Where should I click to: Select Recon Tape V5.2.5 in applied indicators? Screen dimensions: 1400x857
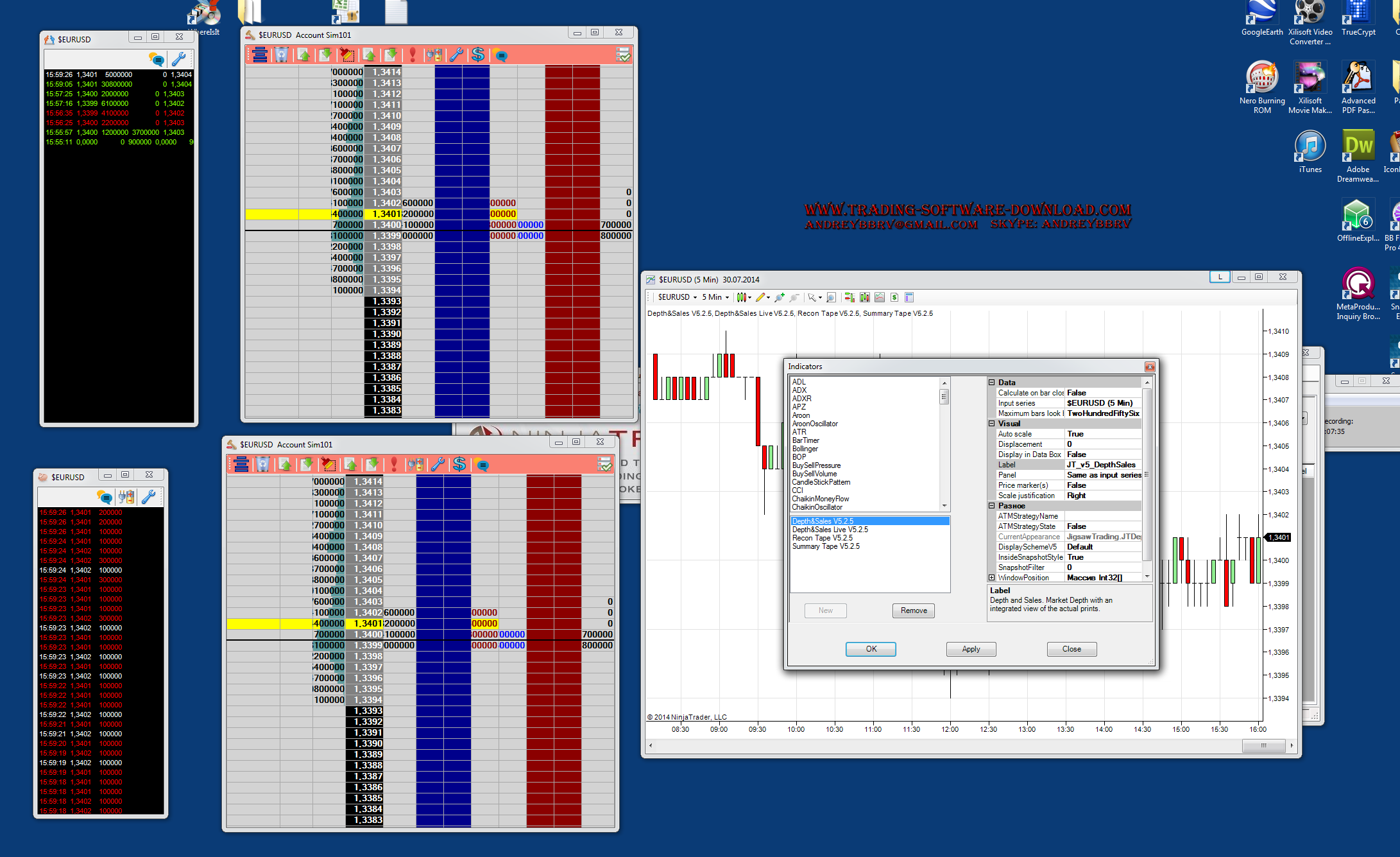823,538
